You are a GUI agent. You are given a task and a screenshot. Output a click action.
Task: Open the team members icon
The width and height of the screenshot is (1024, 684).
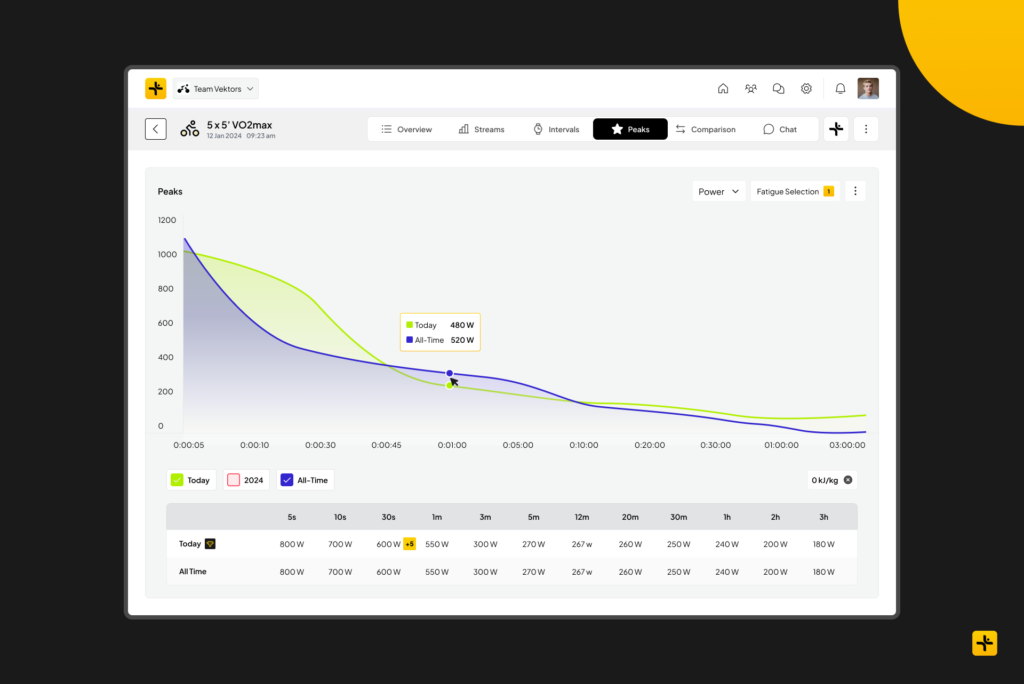pos(751,89)
